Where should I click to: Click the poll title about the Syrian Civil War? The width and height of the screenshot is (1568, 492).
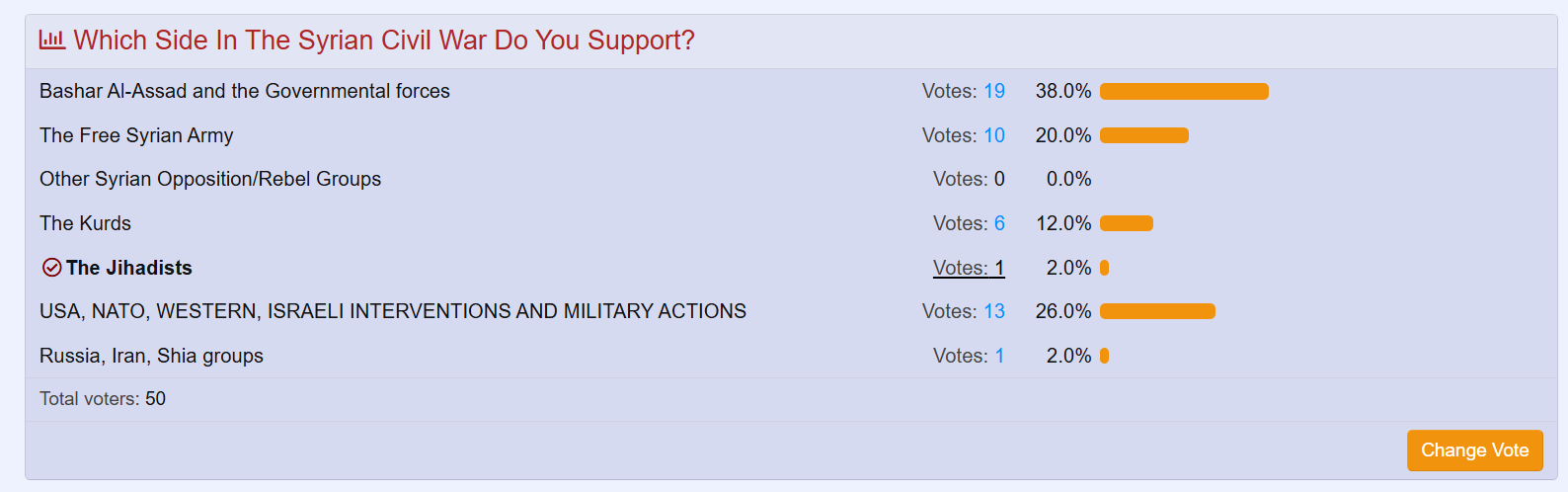pyautogui.click(x=384, y=40)
